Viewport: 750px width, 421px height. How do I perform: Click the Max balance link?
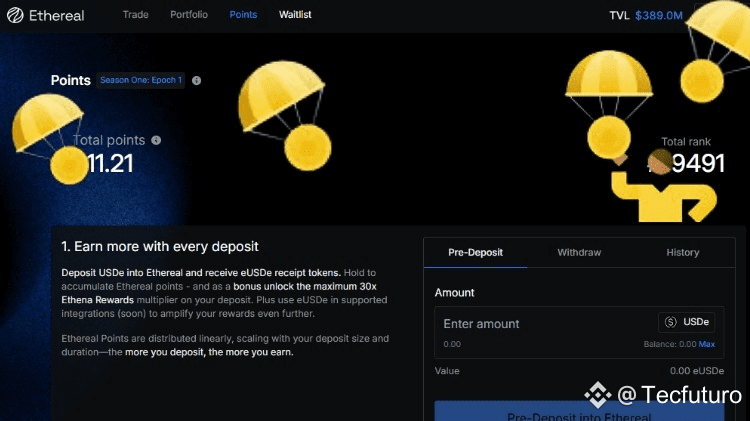(x=706, y=344)
